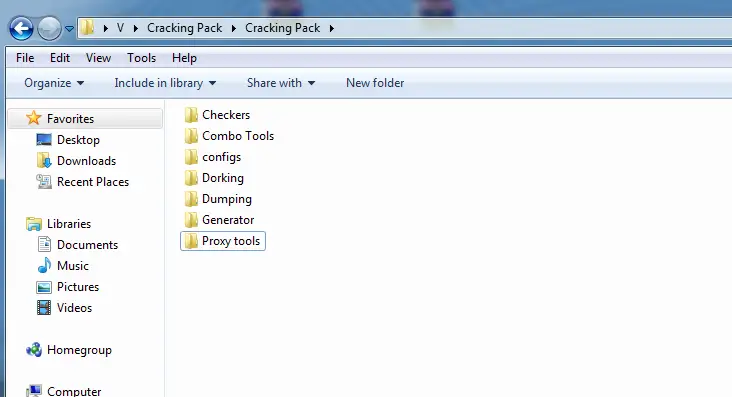Open the Videos library
The height and width of the screenshot is (397, 732).
(x=74, y=308)
